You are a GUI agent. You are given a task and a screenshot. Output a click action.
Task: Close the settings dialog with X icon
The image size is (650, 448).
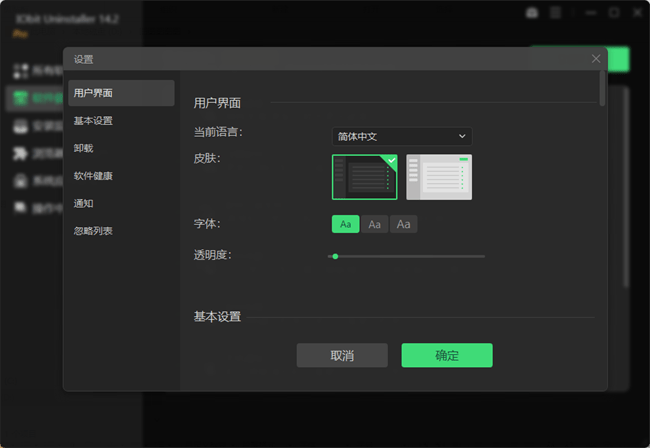click(x=596, y=59)
